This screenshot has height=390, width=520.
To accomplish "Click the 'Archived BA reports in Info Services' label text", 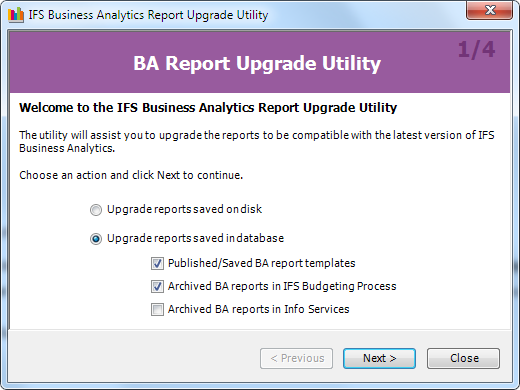I will coord(259,309).
